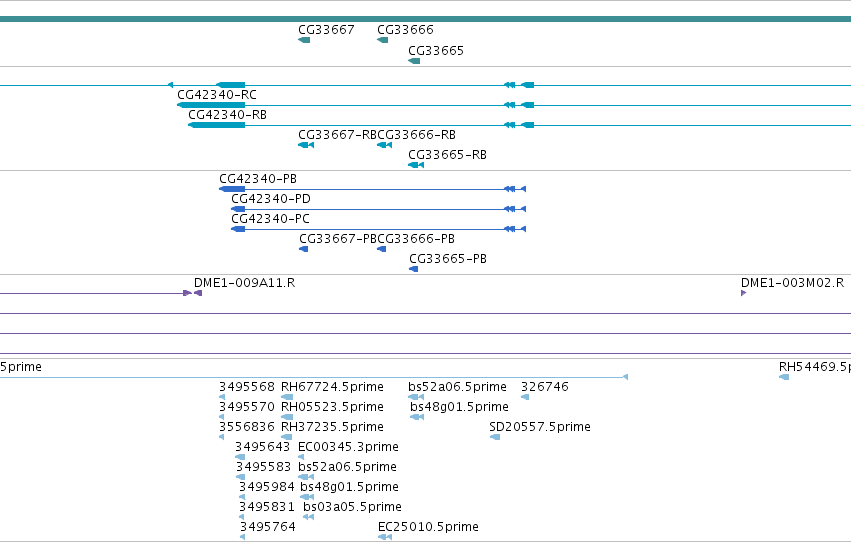Click the CG33665-RB transcript label
Image resolution: width=851 pixels, height=542 pixels.
click(447, 155)
